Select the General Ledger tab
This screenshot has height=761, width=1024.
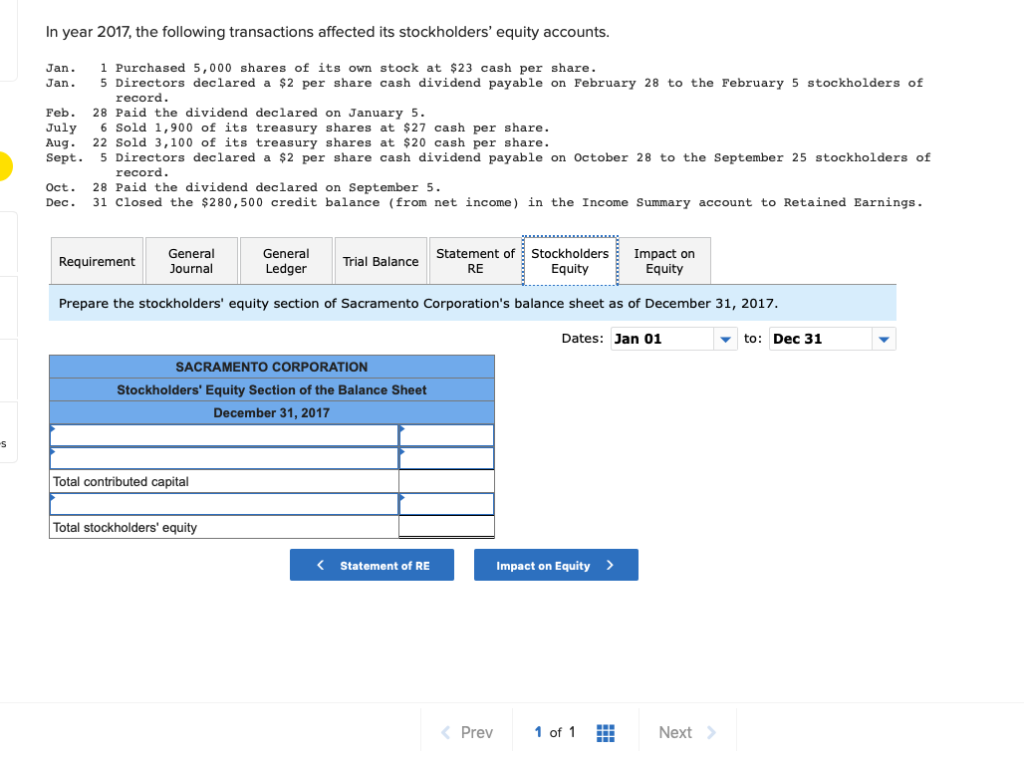click(286, 261)
